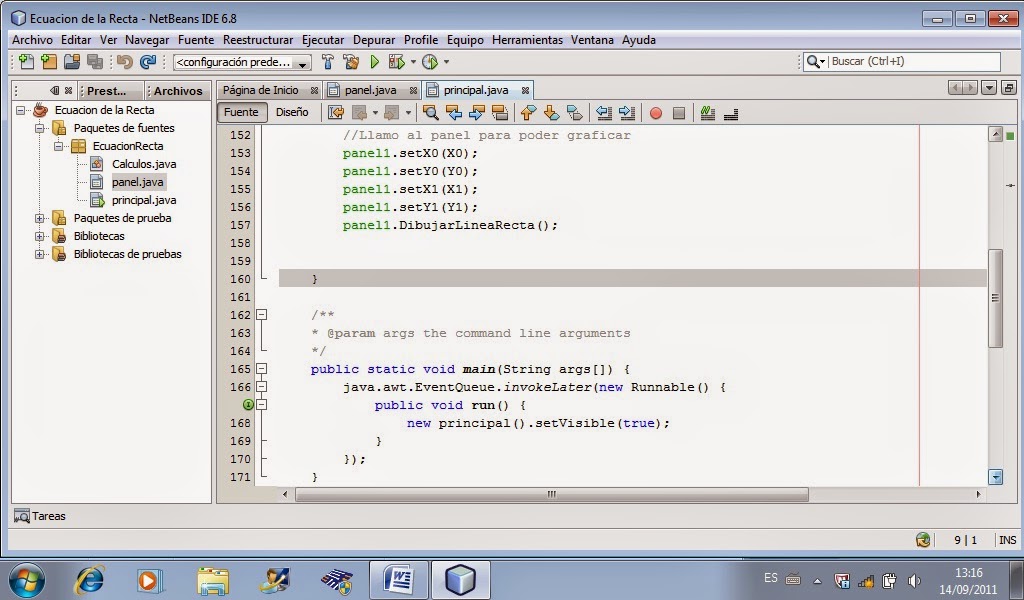
Task: Collapse main method fold at line 165
Action: tap(261, 369)
